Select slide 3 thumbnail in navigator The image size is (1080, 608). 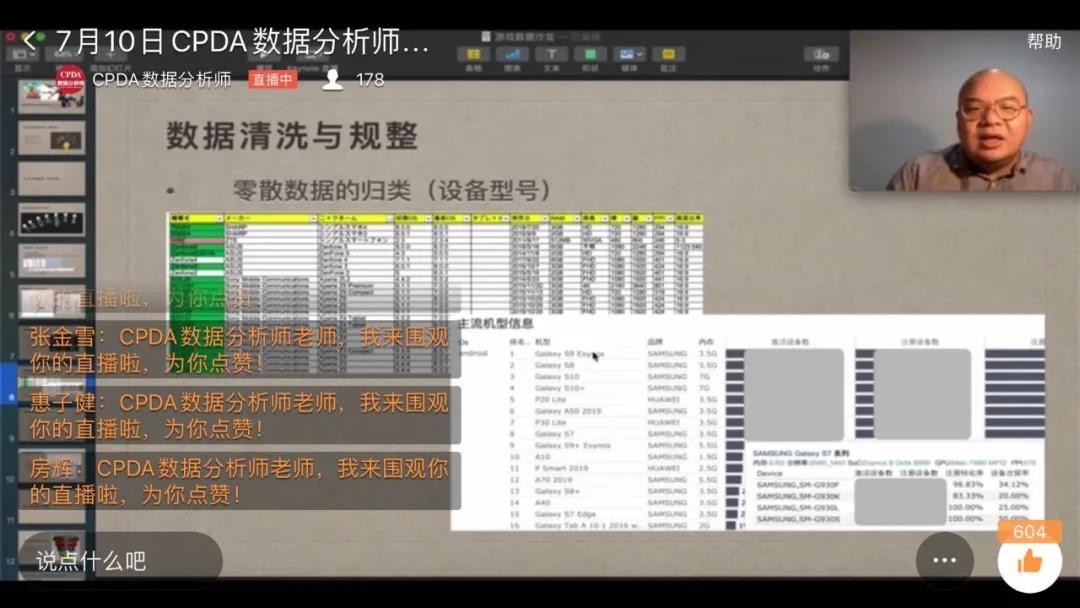52,179
